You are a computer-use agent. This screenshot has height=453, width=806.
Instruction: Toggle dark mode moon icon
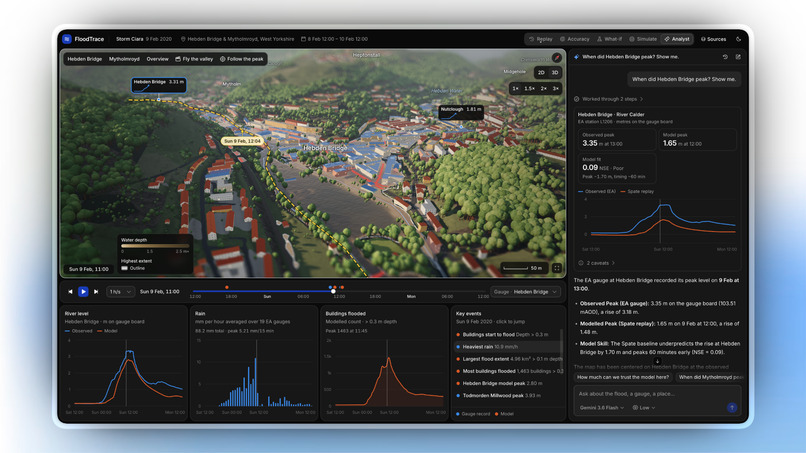[739, 39]
